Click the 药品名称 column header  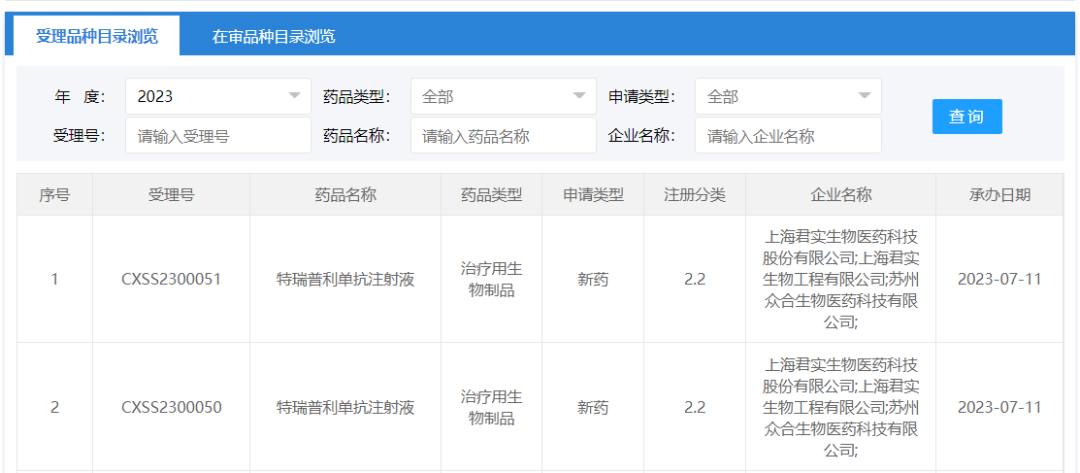point(345,195)
